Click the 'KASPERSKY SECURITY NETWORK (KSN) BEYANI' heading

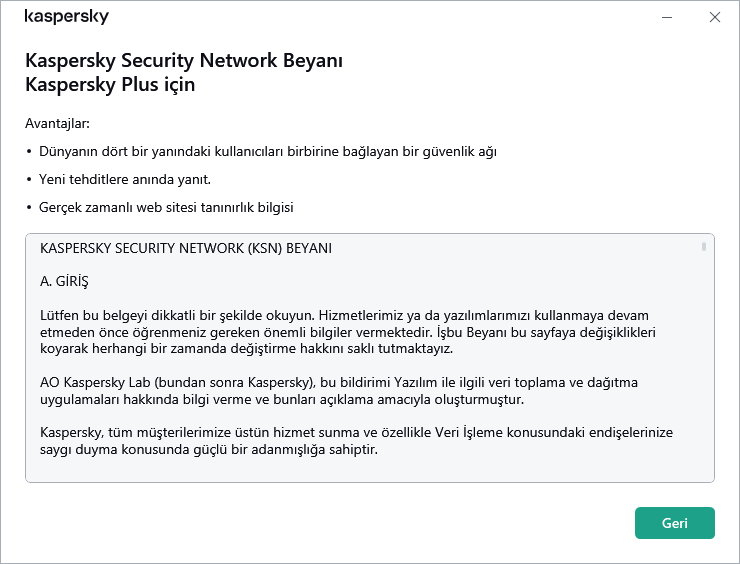[186, 247]
